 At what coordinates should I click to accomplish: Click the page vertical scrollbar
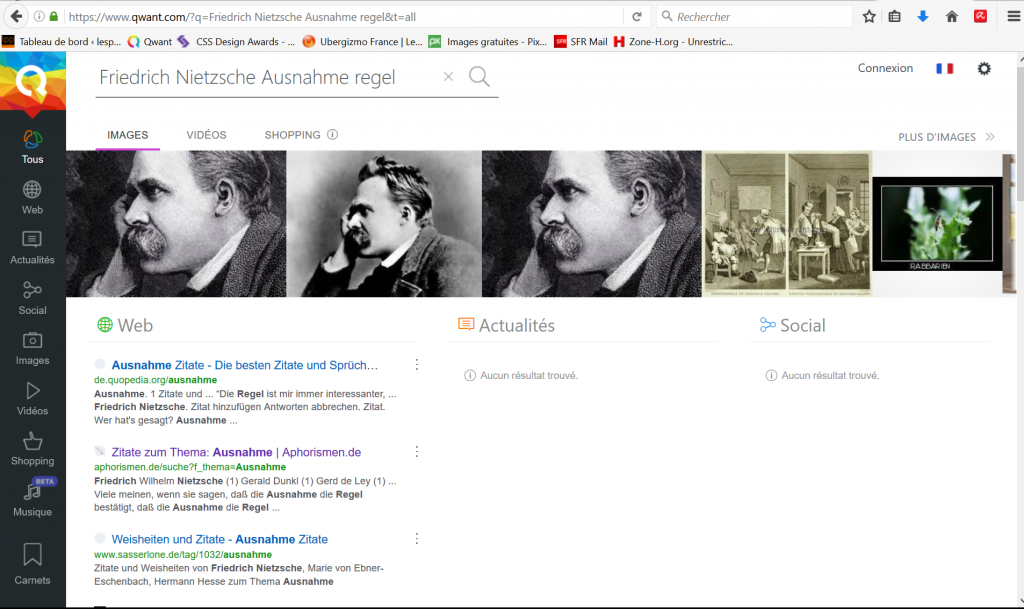1019,330
